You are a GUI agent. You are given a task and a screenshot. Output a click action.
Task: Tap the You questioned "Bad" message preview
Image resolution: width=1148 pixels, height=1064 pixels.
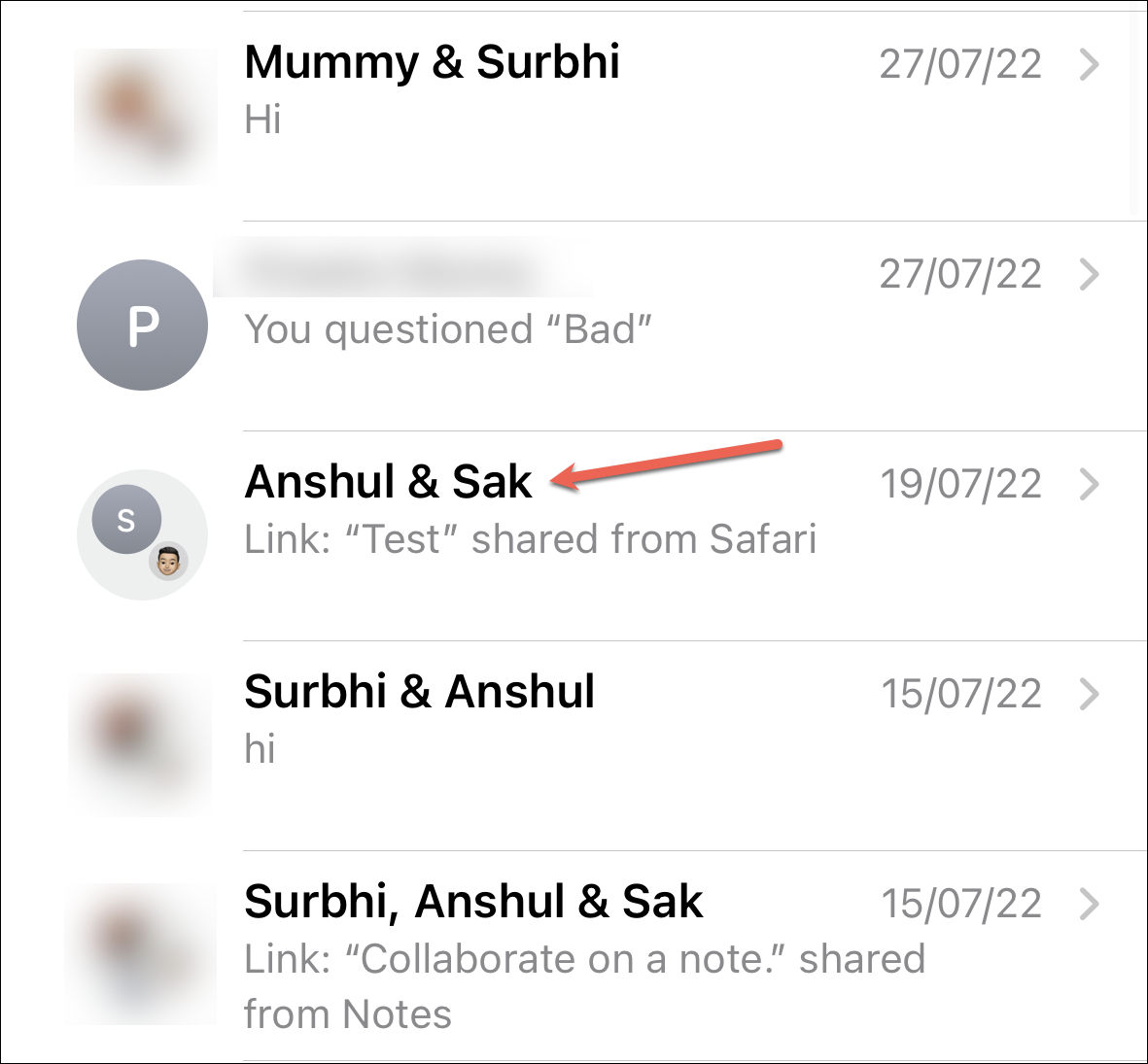pos(448,330)
